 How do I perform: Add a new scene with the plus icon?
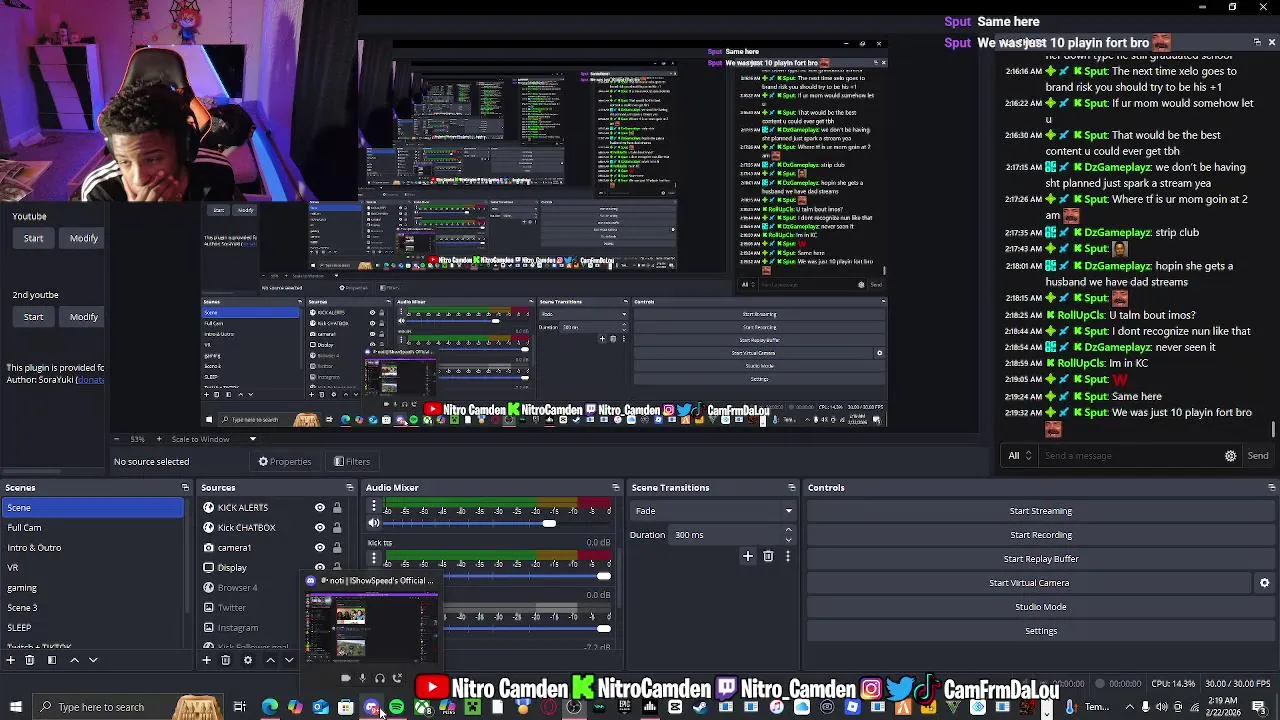click(10, 660)
